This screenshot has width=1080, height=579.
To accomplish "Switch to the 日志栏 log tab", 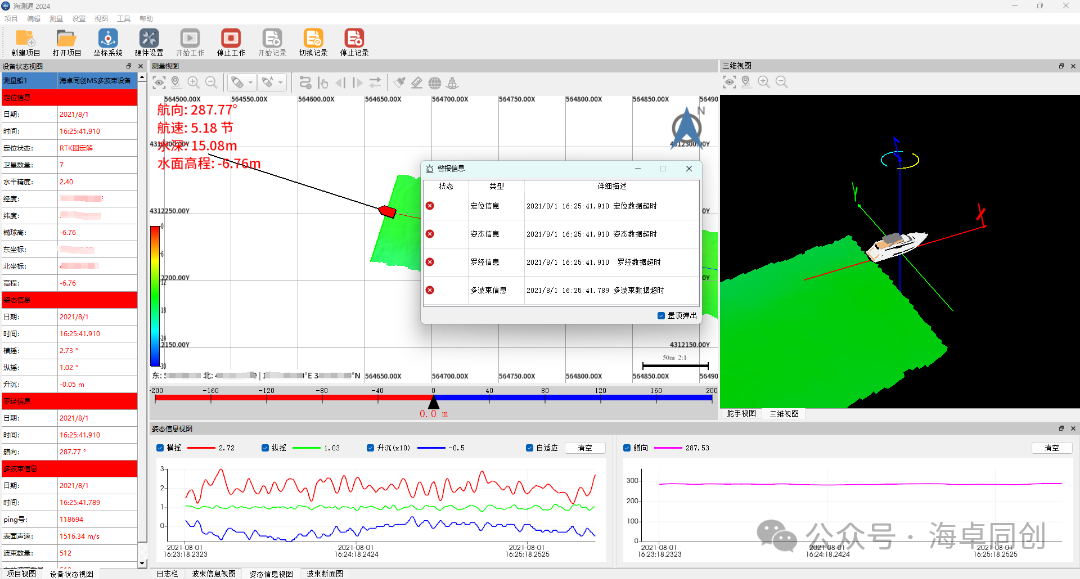I will click(x=167, y=574).
